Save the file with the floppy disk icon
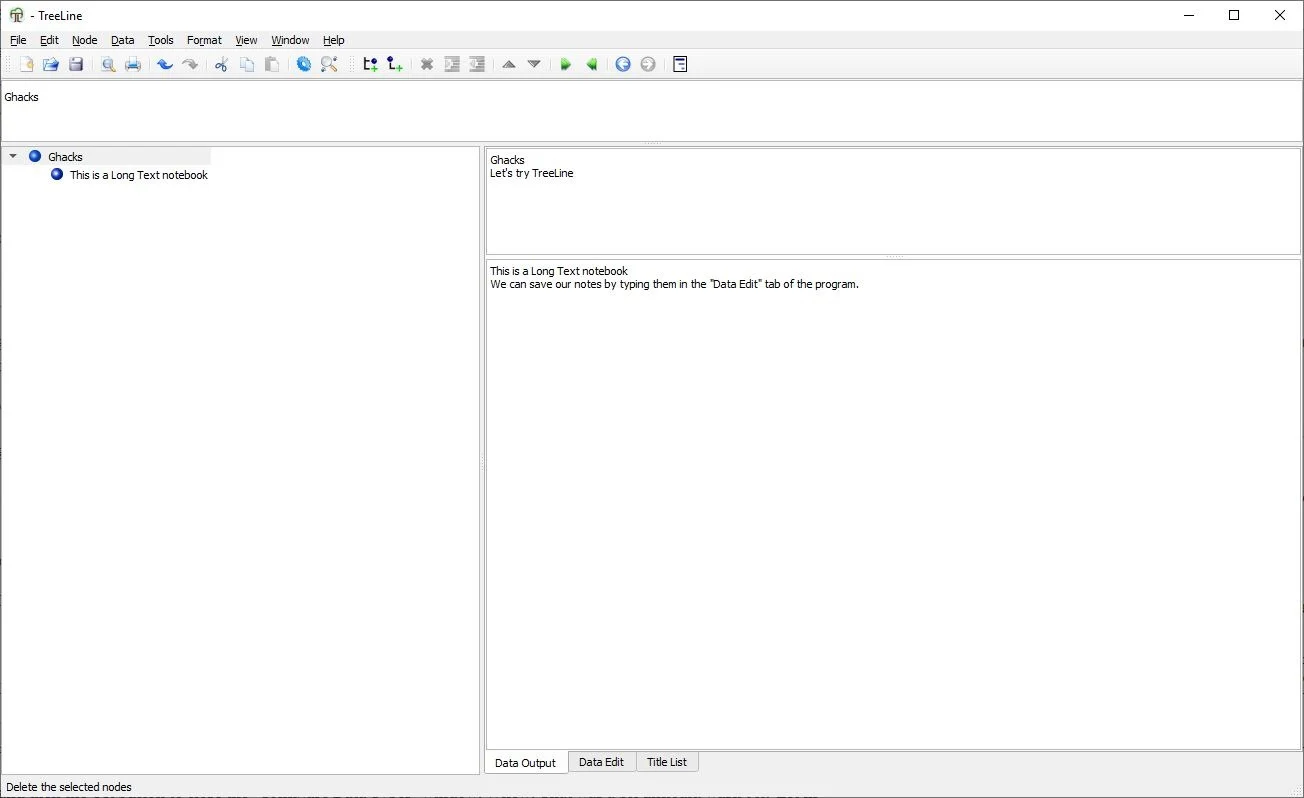1304x798 pixels. 76,64
